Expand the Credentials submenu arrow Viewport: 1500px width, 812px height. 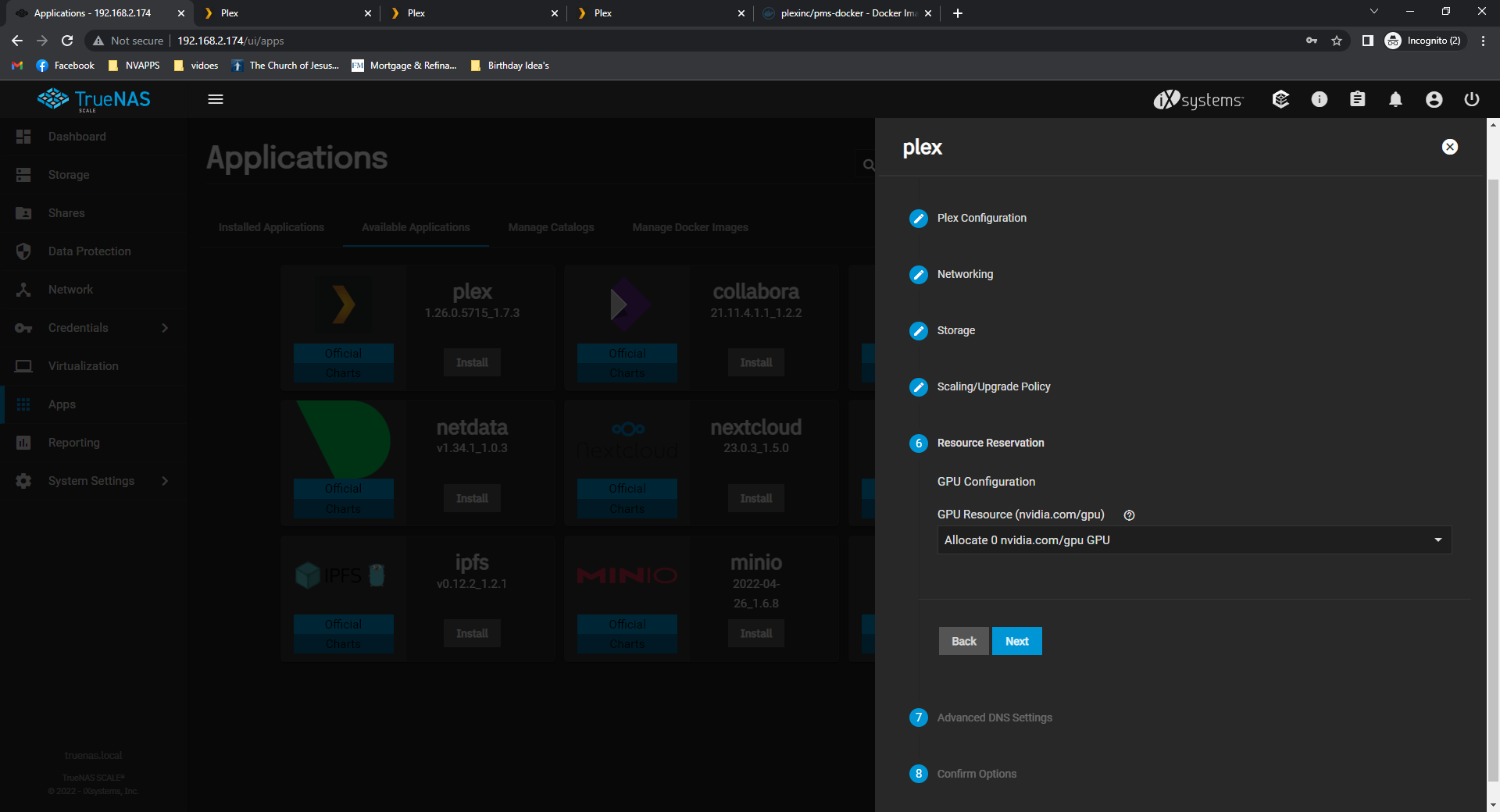click(165, 328)
